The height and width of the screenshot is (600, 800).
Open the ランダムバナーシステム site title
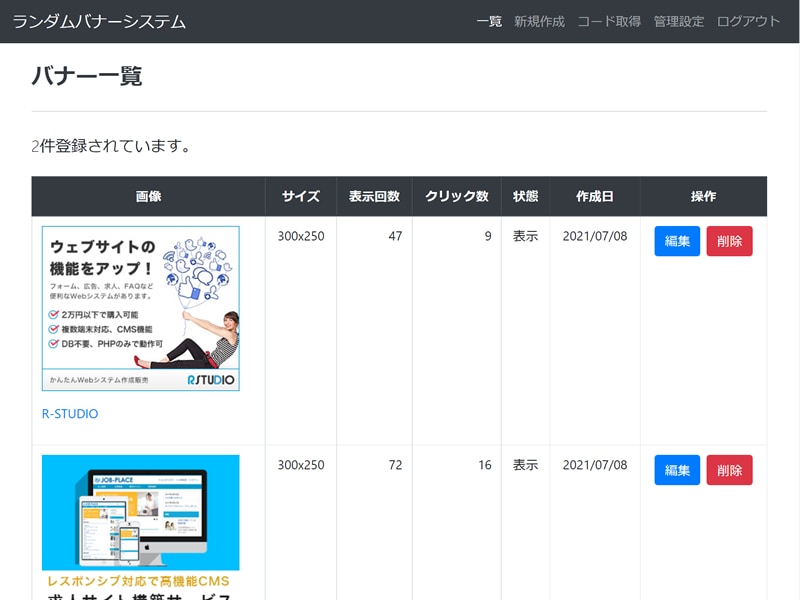99,21
